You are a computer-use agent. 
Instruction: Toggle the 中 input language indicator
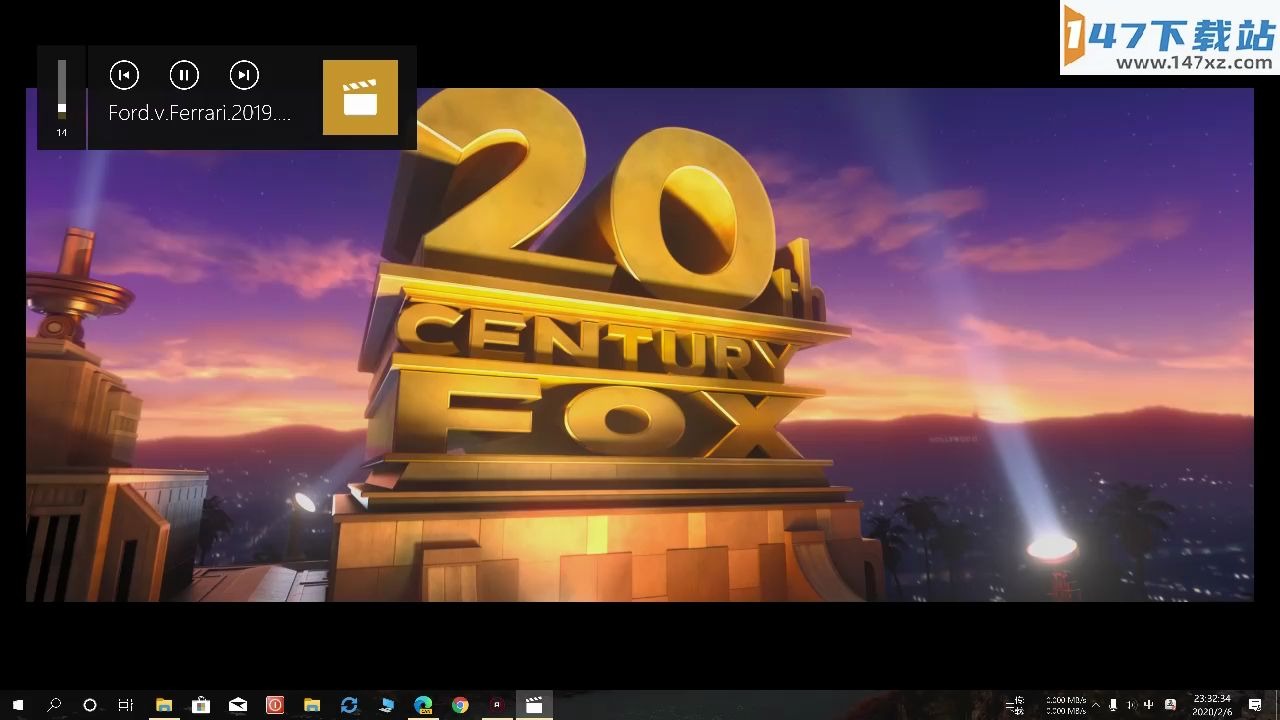(1149, 705)
